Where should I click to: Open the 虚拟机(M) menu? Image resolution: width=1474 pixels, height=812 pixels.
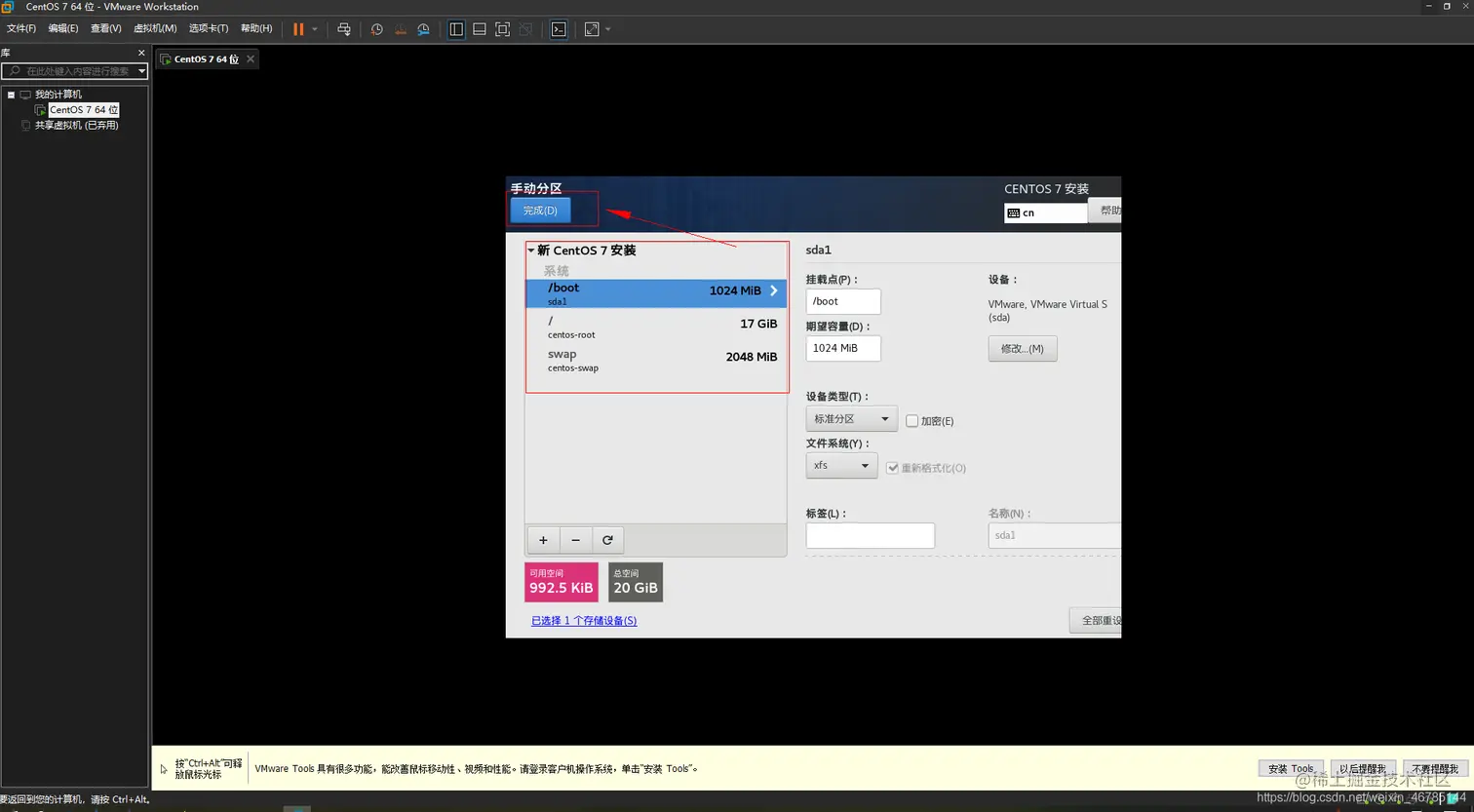pyautogui.click(x=155, y=28)
